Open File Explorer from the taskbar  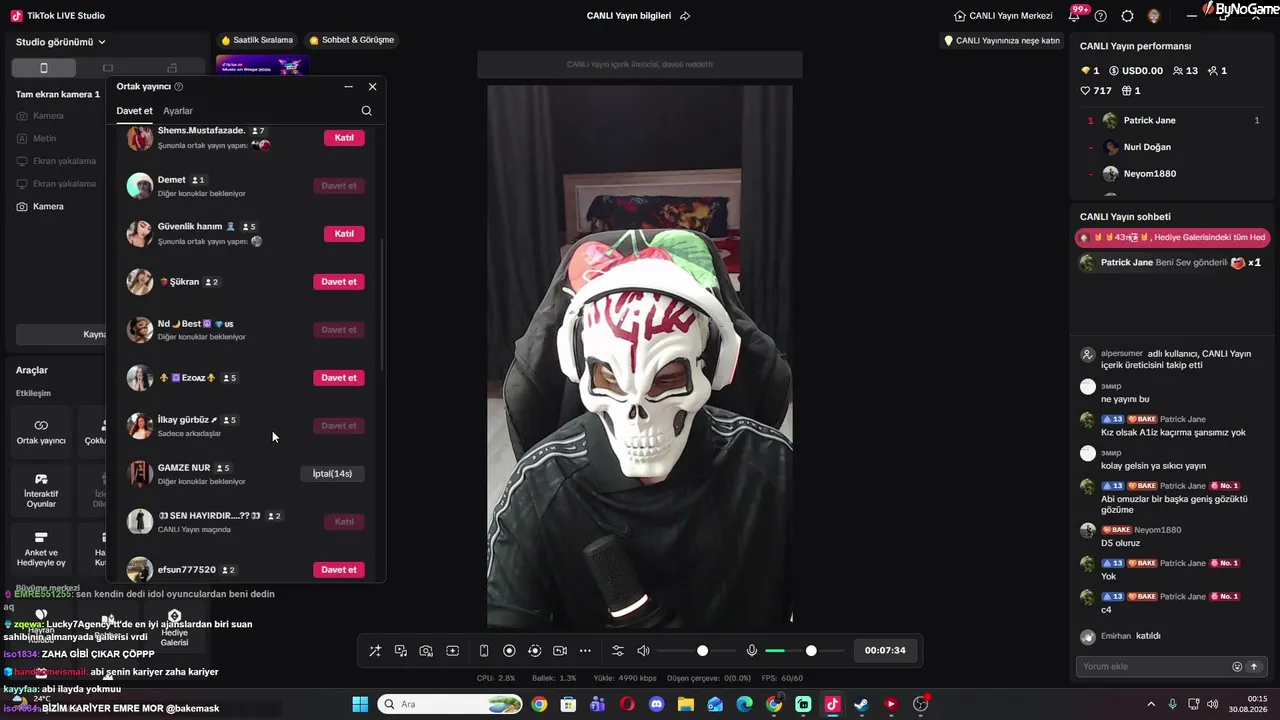(x=686, y=704)
